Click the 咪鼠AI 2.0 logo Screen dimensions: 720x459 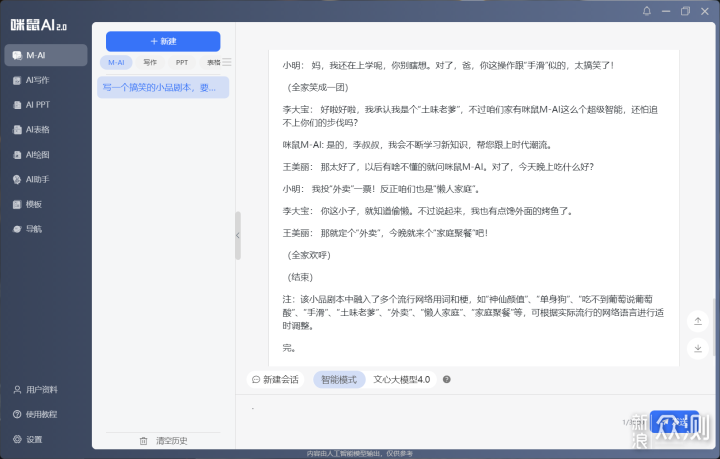pos(39,25)
